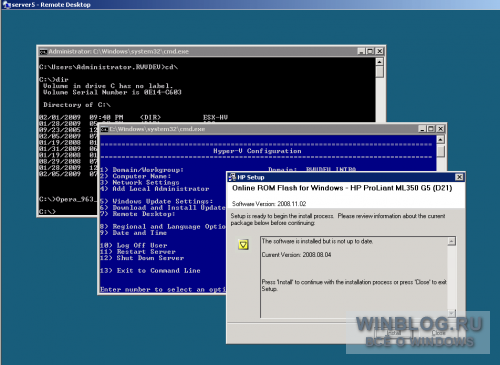Click '10) Log Off User' line
This screenshot has width=500, height=365.
(x=134, y=245)
